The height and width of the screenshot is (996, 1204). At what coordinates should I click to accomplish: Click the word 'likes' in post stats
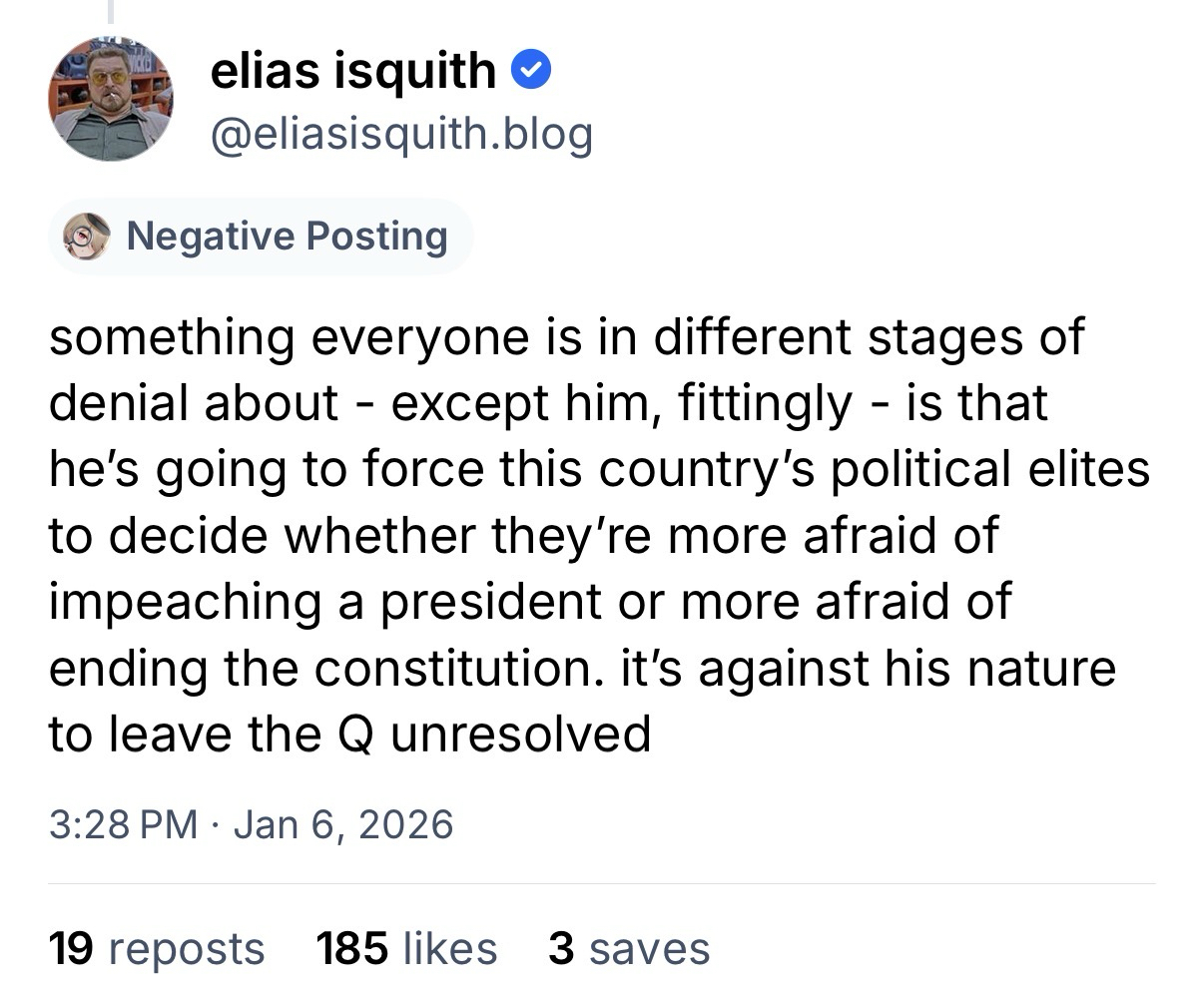449,948
